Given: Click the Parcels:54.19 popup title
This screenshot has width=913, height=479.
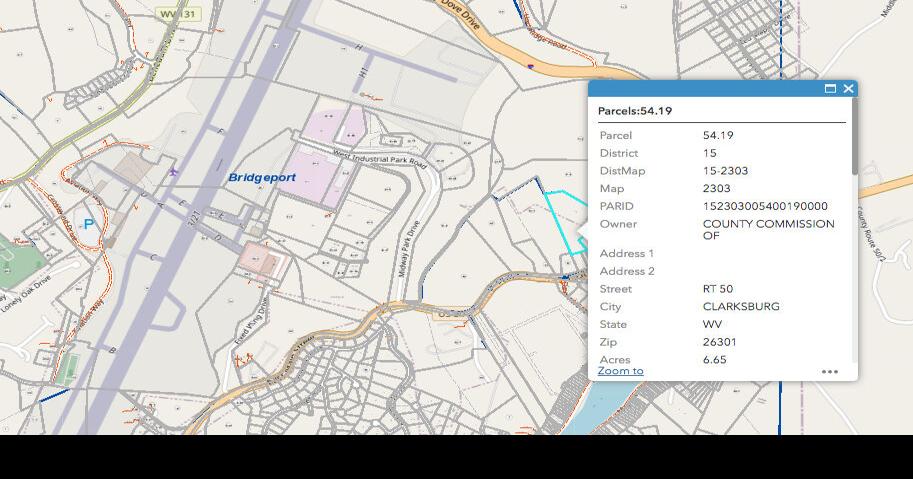Looking at the screenshot, I should (x=635, y=111).
